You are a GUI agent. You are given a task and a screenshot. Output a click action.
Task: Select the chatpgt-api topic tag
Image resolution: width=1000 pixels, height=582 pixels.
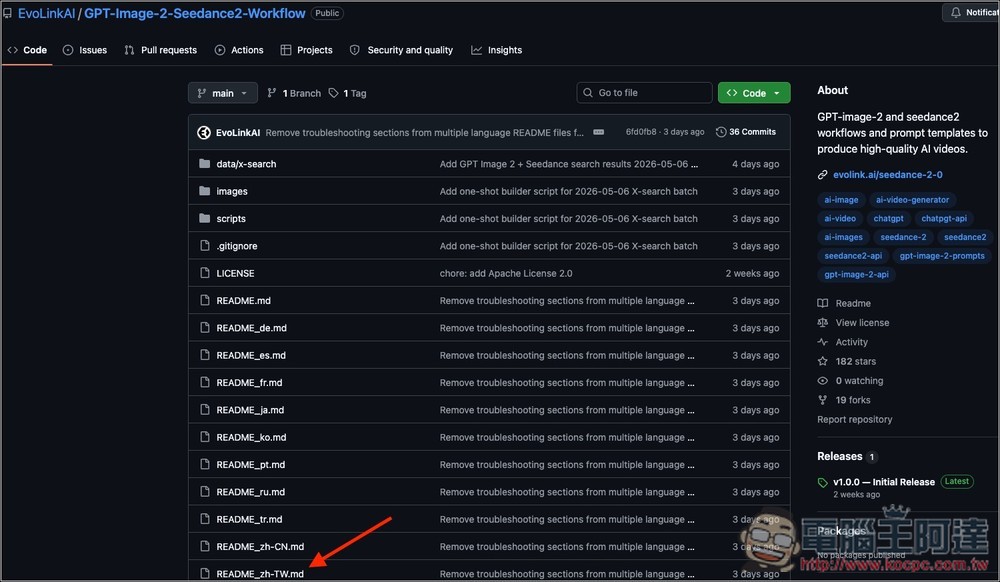pos(944,219)
